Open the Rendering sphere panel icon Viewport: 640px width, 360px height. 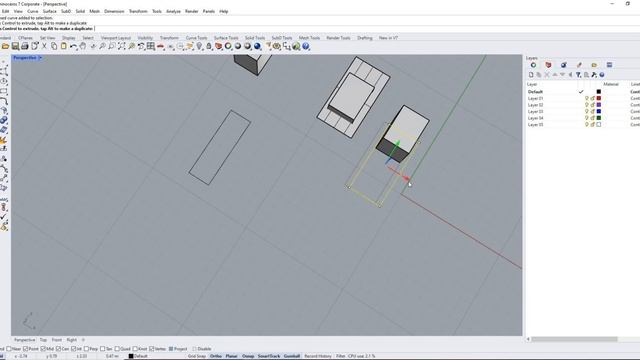tap(564, 65)
